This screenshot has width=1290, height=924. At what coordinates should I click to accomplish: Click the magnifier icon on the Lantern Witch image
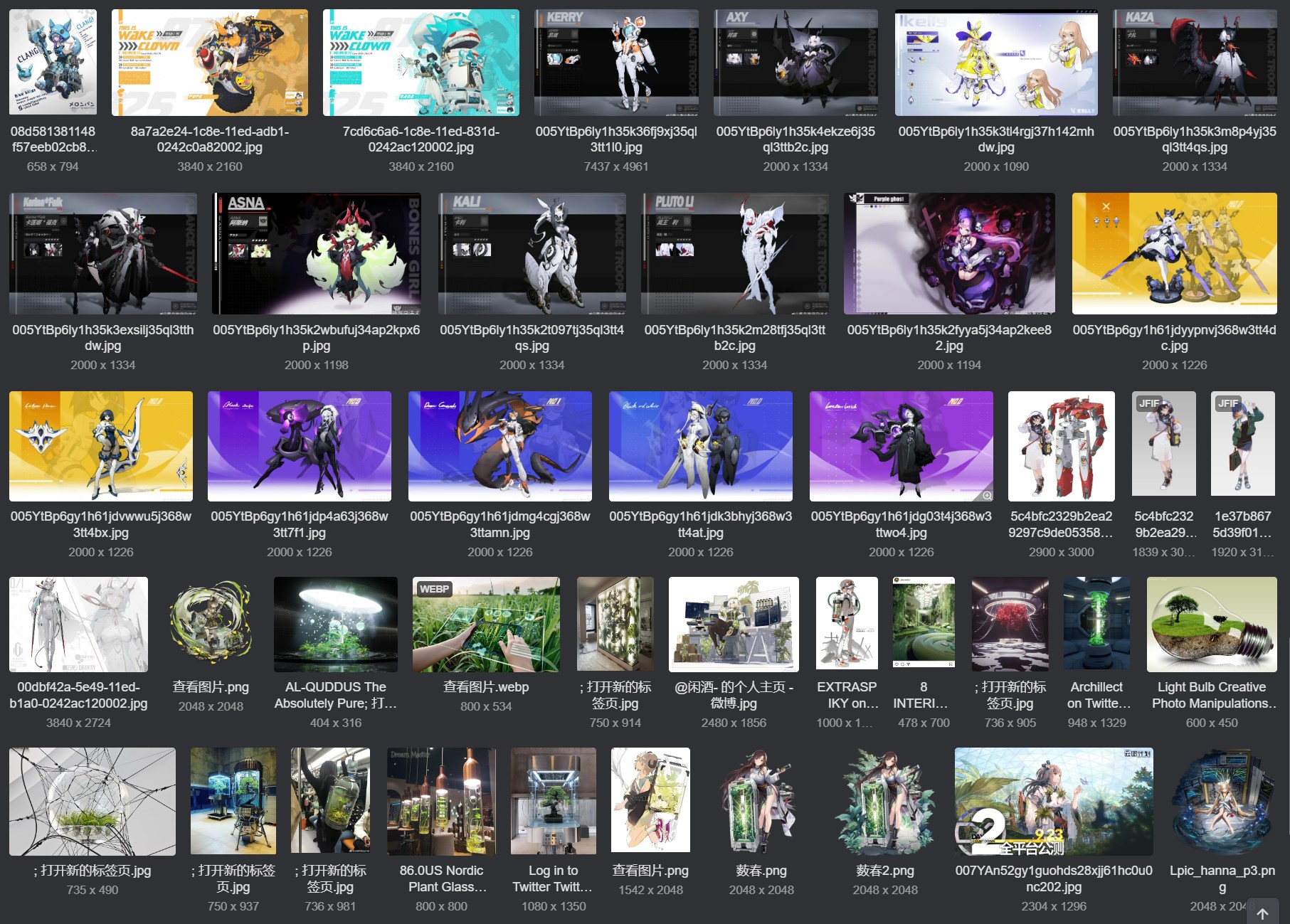(x=987, y=495)
